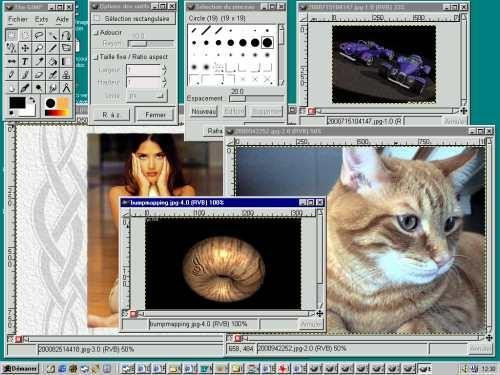Open image menu arrow in cat window
500x375 pixels.
pos(230,142)
